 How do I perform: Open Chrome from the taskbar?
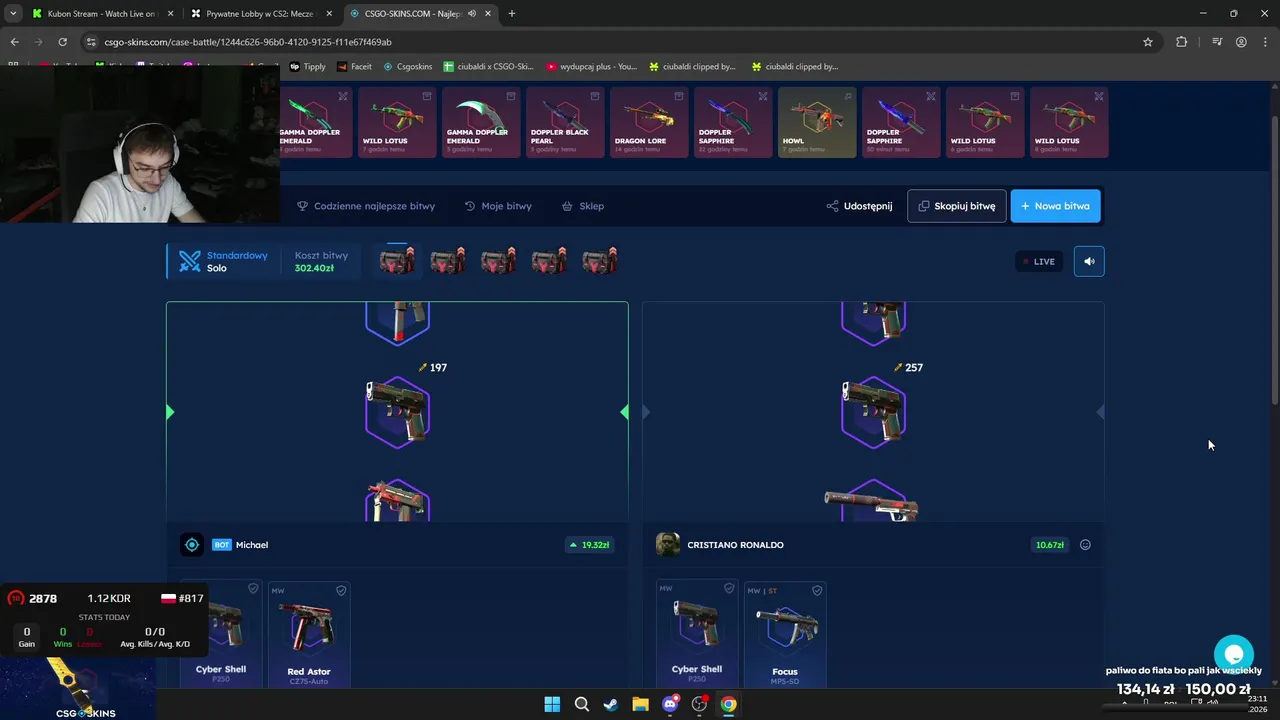(729, 704)
